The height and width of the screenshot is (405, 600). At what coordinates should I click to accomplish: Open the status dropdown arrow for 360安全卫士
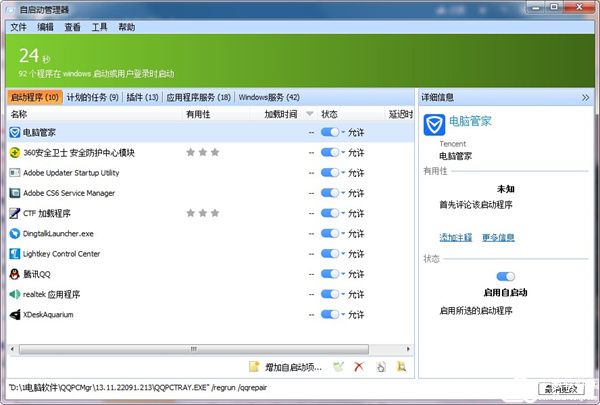click(343, 152)
